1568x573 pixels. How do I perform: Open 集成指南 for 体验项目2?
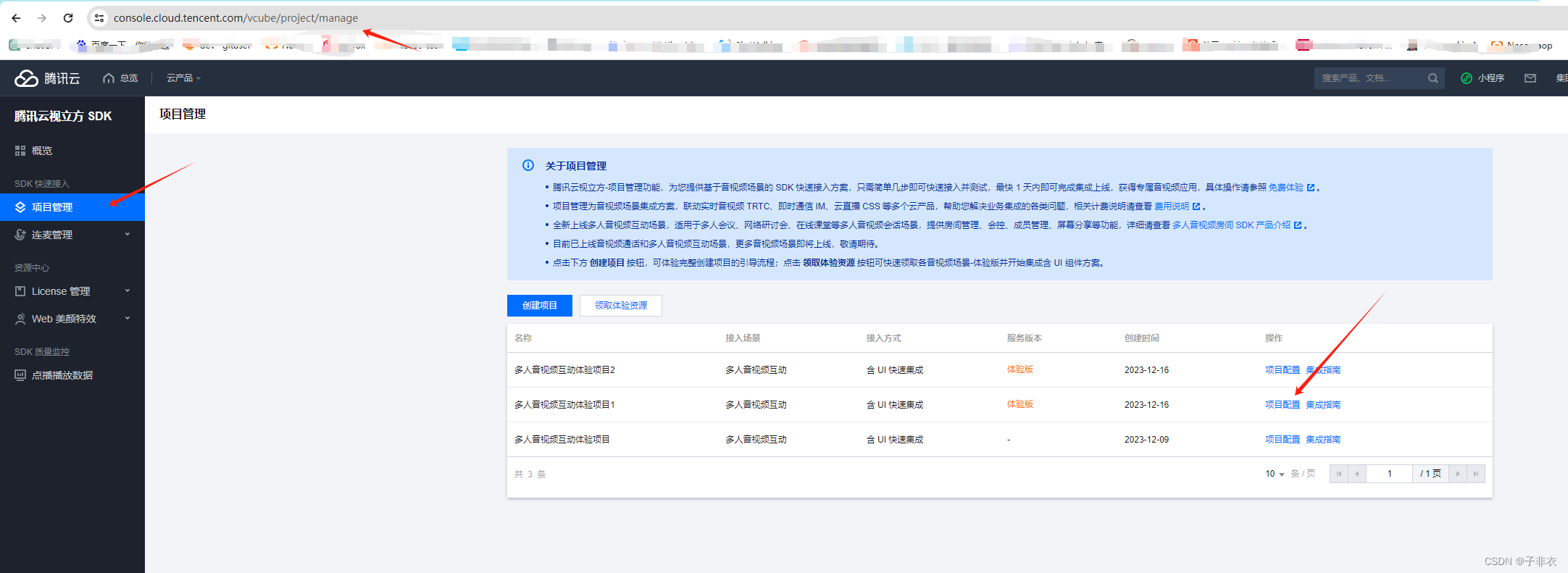coord(1323,370)
